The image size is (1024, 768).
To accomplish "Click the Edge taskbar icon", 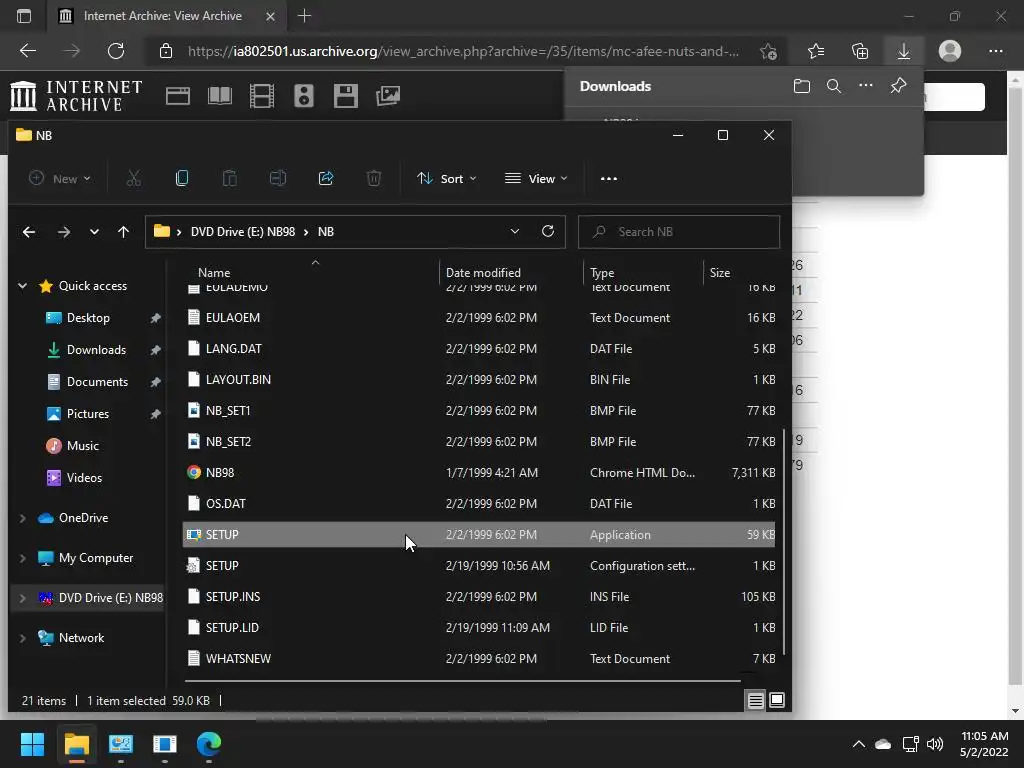I will pyautogui.click(x=209, y=744).
